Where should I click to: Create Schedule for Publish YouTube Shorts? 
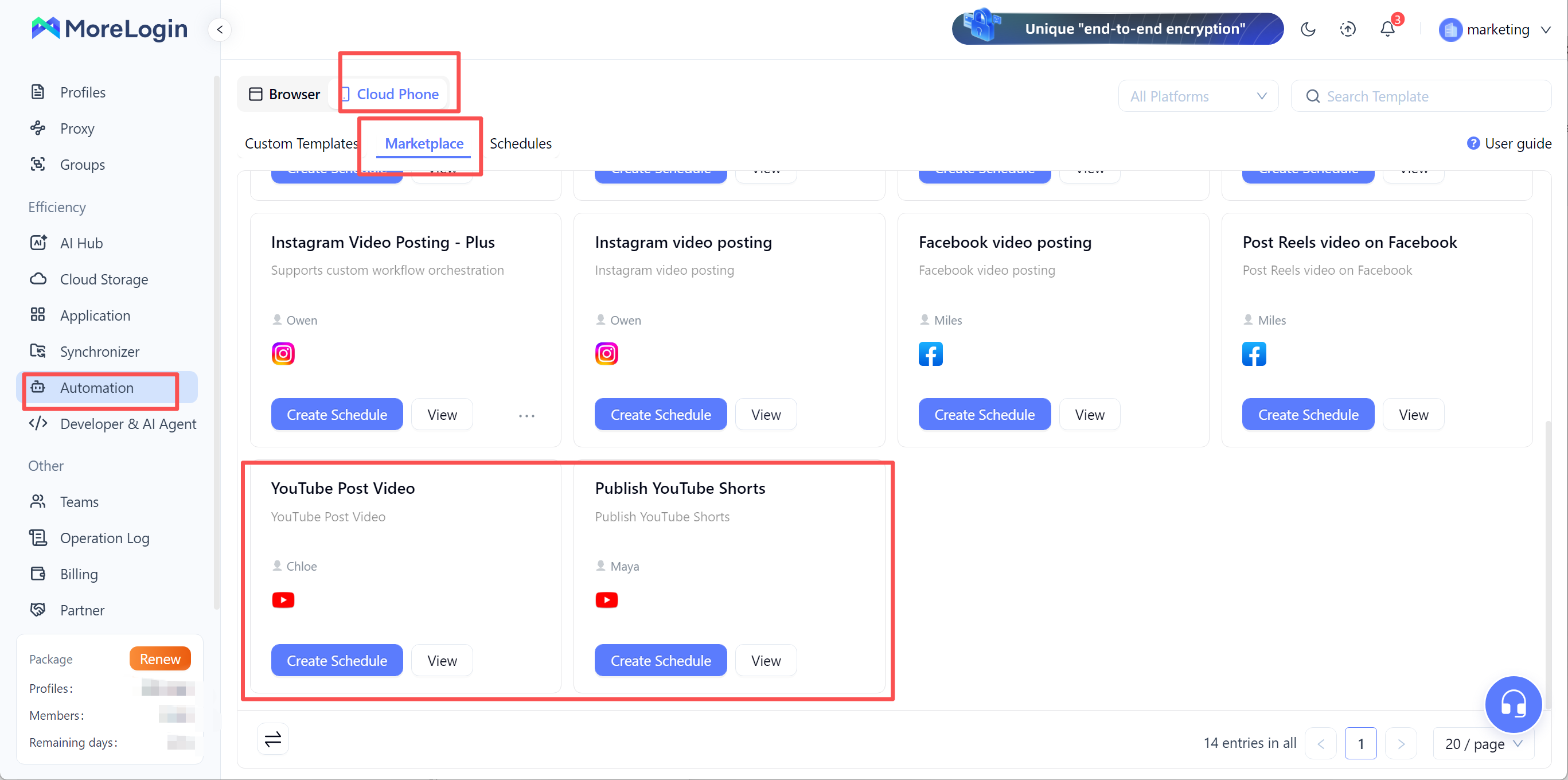661,661
